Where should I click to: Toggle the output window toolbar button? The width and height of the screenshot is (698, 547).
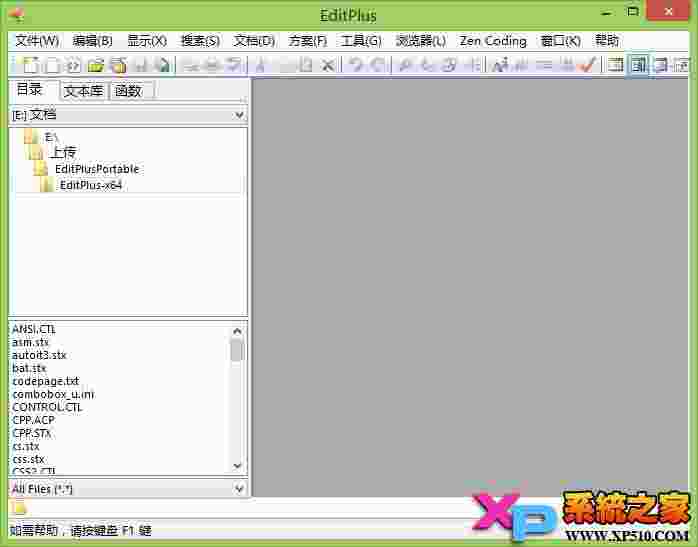(x=662, y=65)
